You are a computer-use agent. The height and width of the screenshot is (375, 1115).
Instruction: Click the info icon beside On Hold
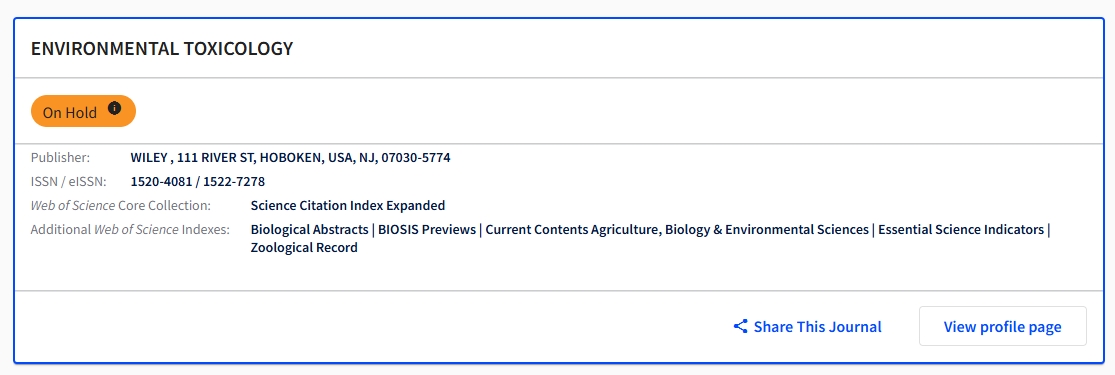(114, 108)
